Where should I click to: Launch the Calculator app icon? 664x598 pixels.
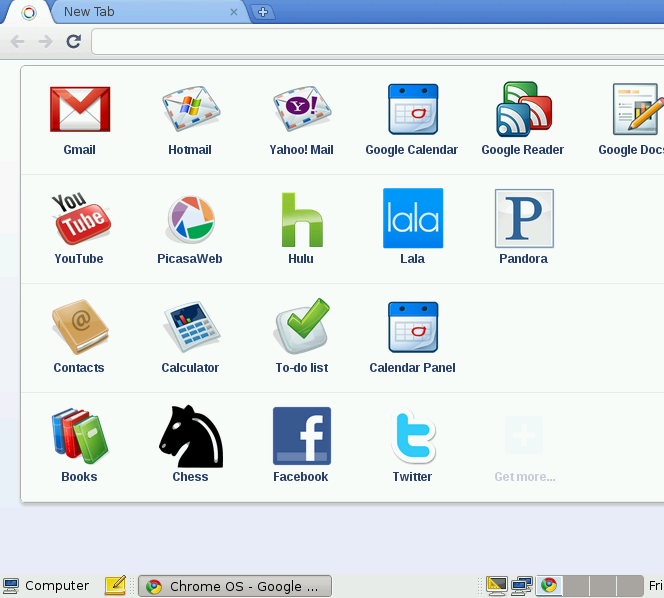[x=191, y=327]
